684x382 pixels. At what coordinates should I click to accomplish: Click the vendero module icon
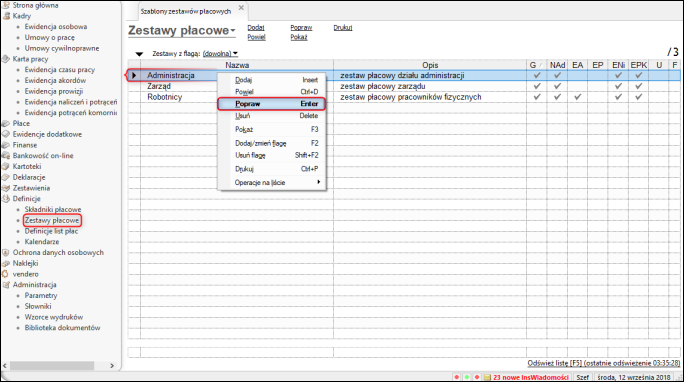tap(6, 274)
